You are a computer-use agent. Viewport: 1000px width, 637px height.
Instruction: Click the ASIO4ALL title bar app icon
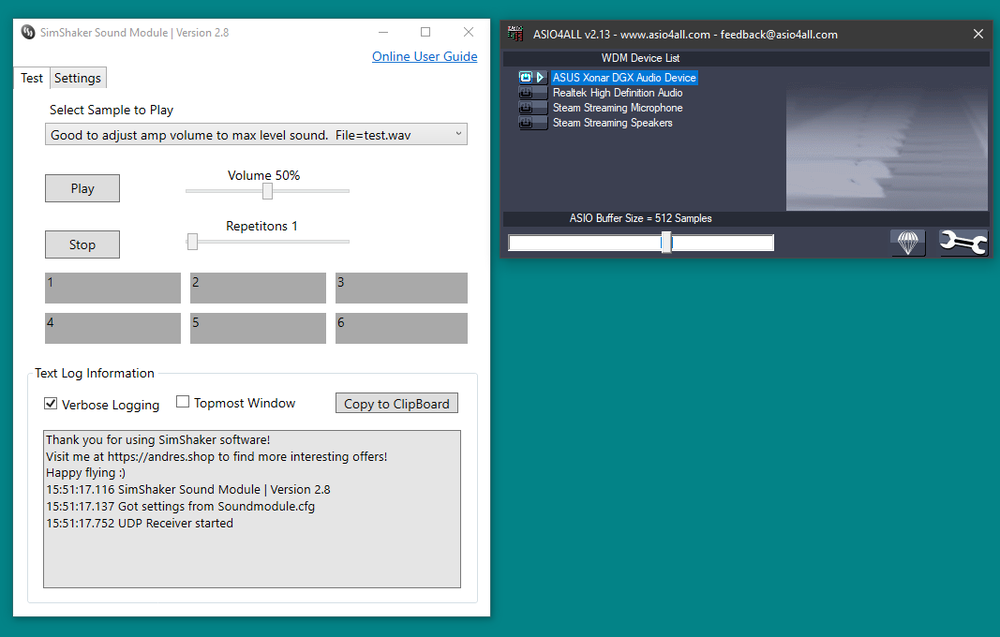(515, 34)
